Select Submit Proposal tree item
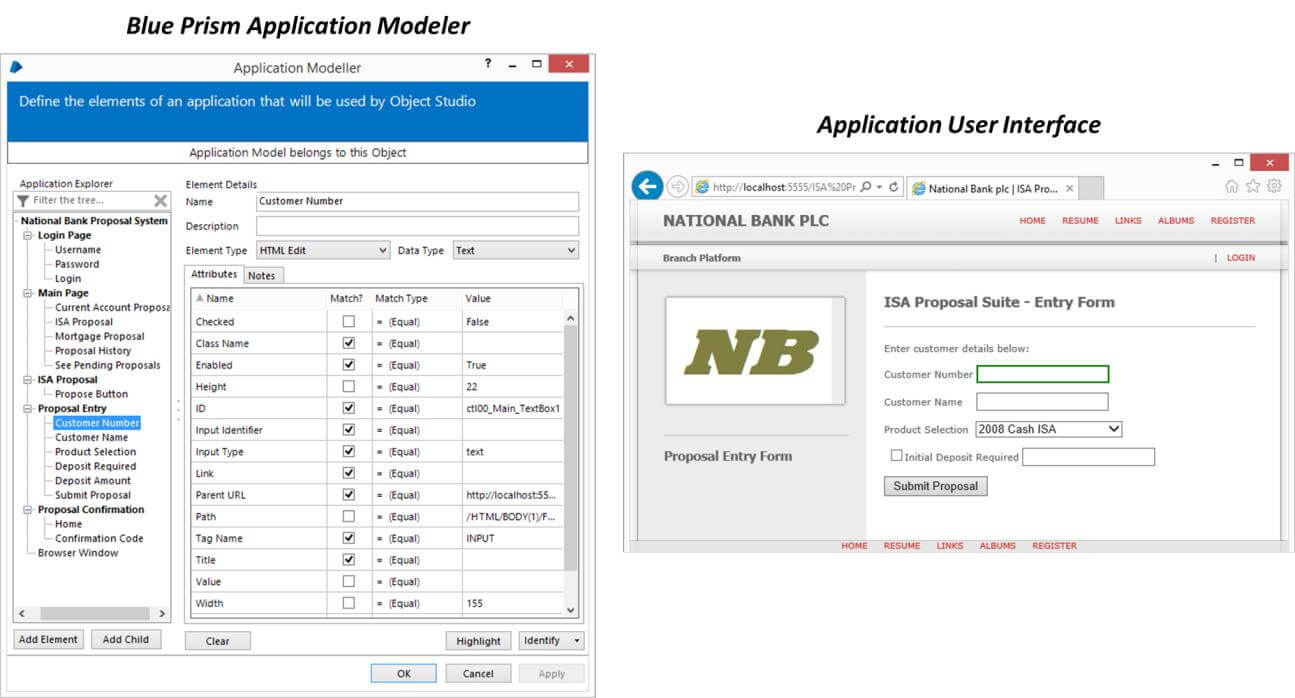This screenshot has width=1295, height=698. (93, 495)
